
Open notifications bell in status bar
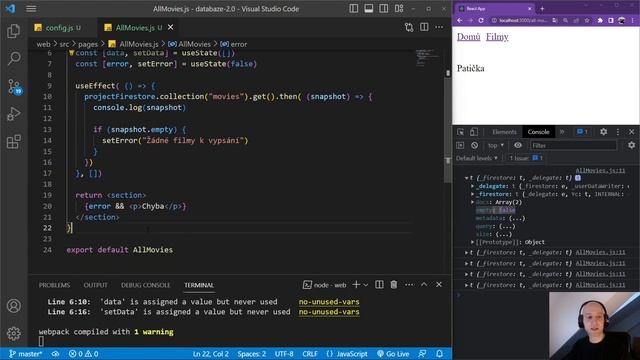coord(440,354)
